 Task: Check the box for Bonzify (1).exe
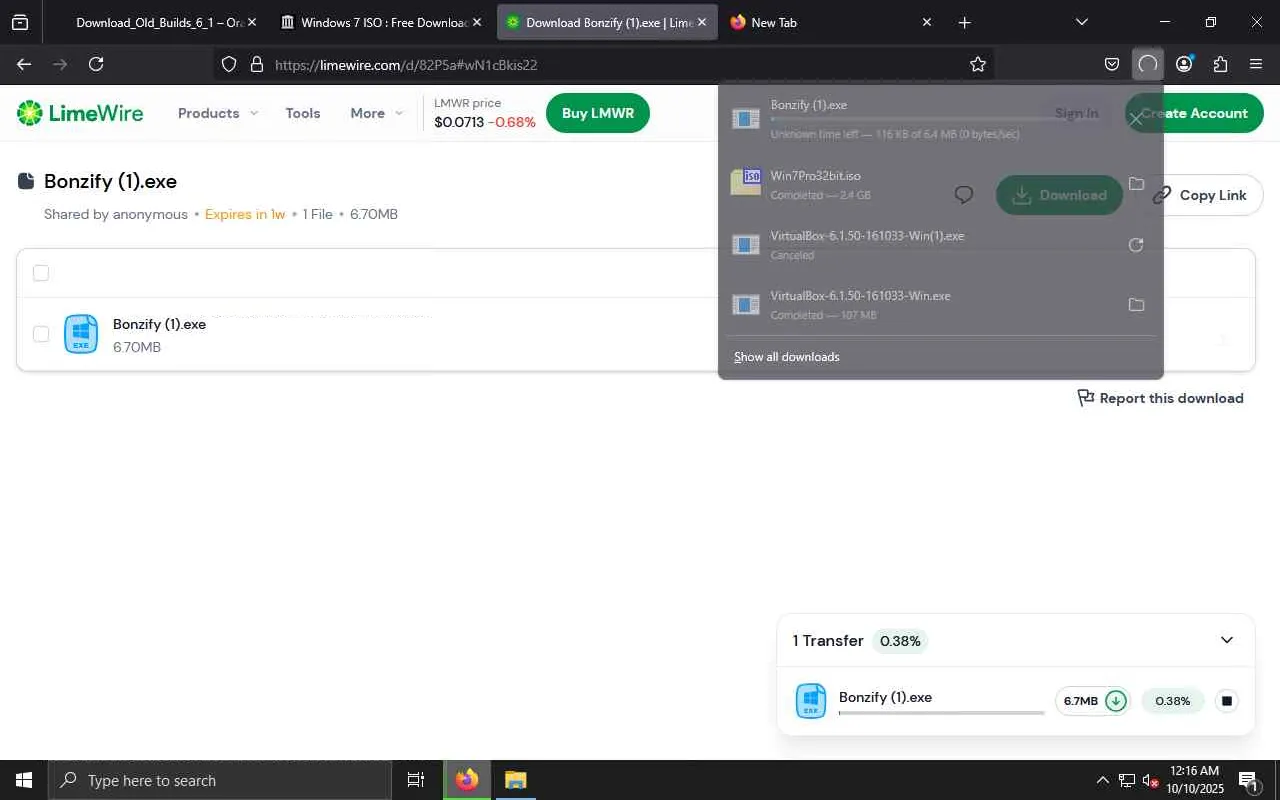(x=41, y=334)
